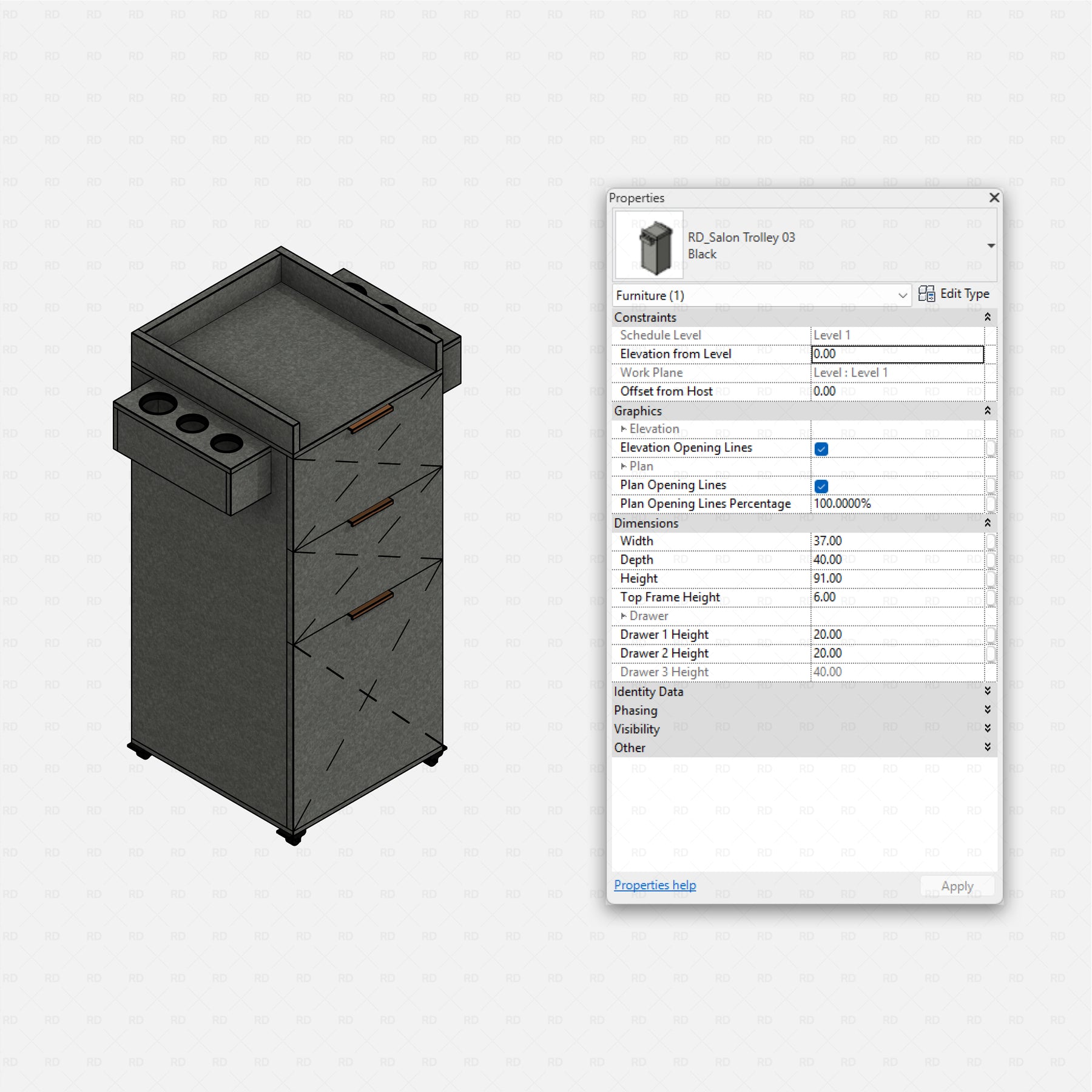Collapse the Constraints section
Viewport: 1092px width, 1092px height.
[x=987, y=317]
